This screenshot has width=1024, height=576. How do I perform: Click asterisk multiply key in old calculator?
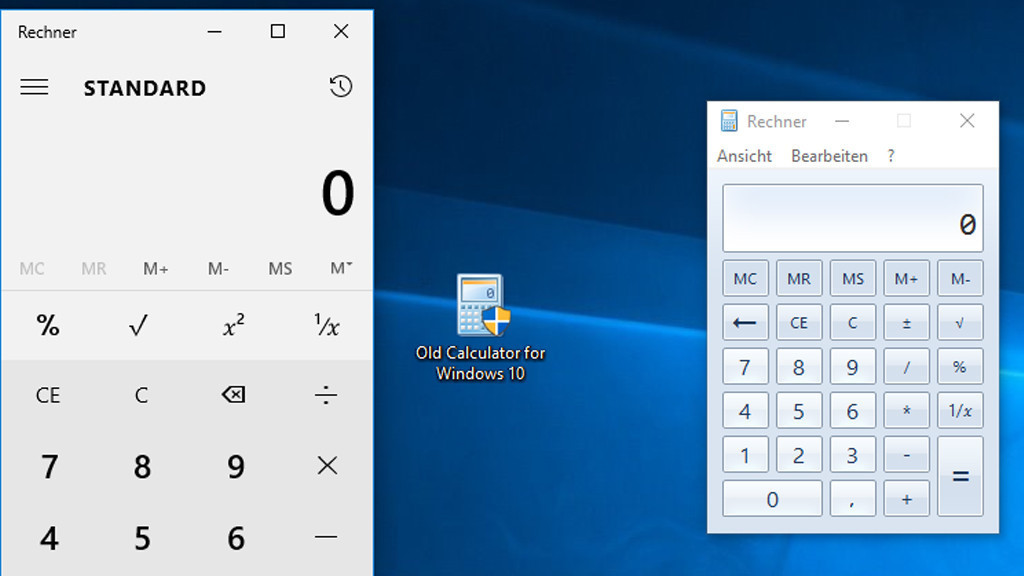click(906, 411)
